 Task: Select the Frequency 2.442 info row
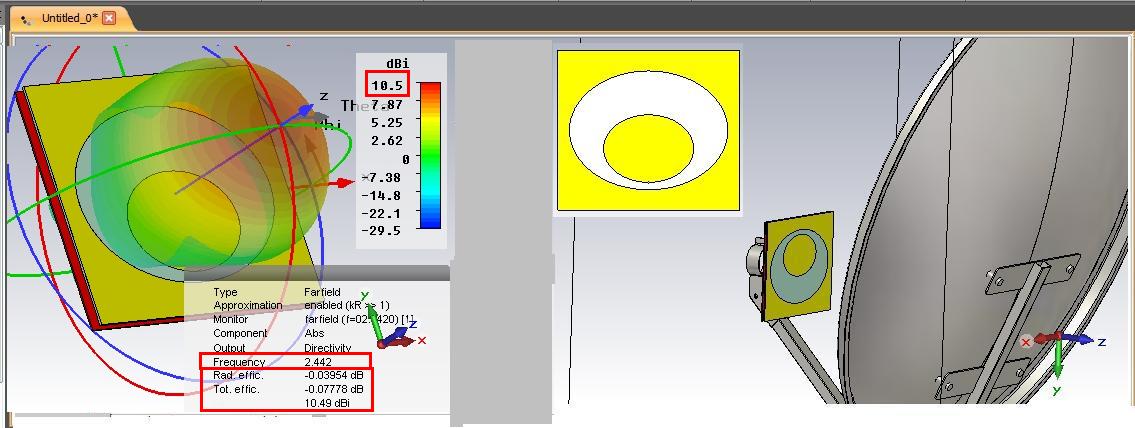[285, 361]
